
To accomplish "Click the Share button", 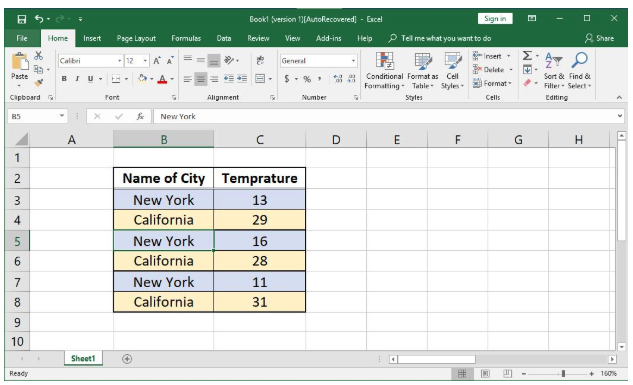I will (599, 38).
